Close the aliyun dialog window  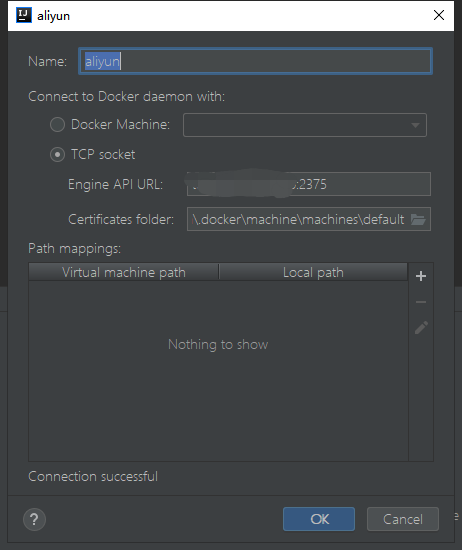pyautogui.click(x=438, y=15)
